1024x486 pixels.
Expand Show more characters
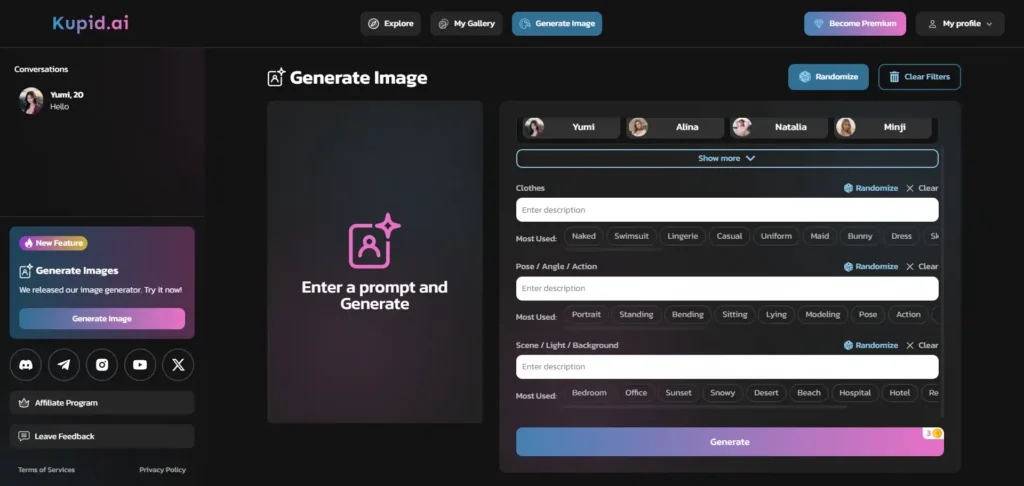click(727, 158)
